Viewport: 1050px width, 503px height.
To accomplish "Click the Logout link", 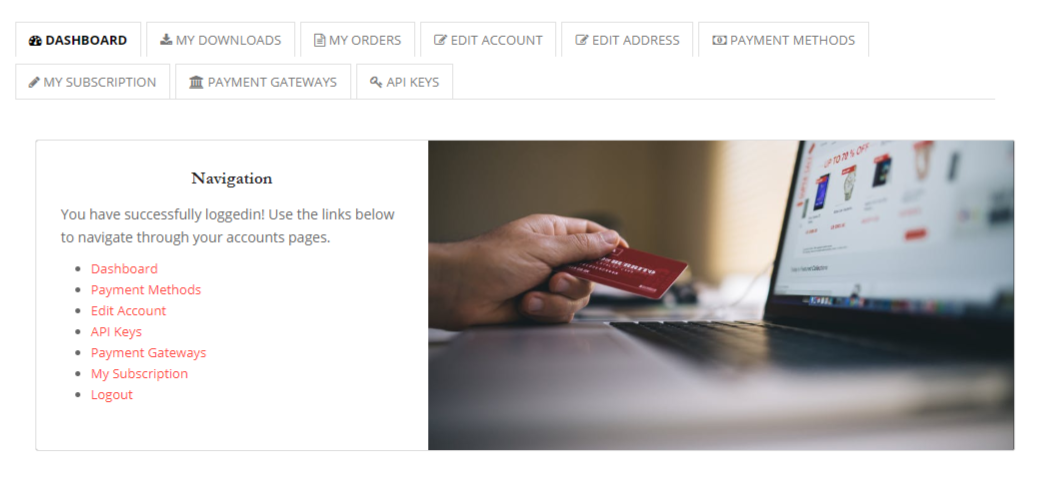I will (x=112, y=394).
